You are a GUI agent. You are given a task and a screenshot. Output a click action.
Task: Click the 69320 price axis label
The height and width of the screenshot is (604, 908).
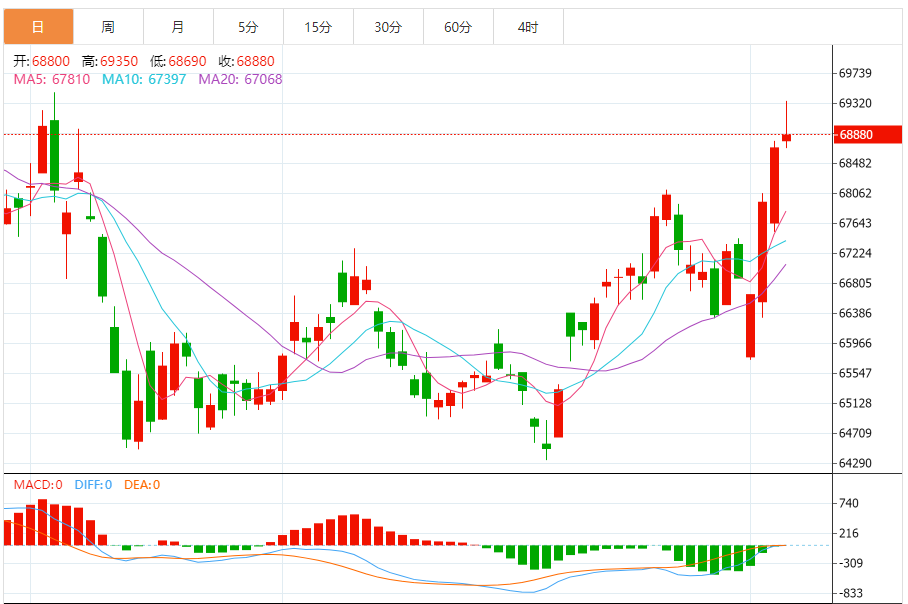pyautogui.click(x=855, y=103)
